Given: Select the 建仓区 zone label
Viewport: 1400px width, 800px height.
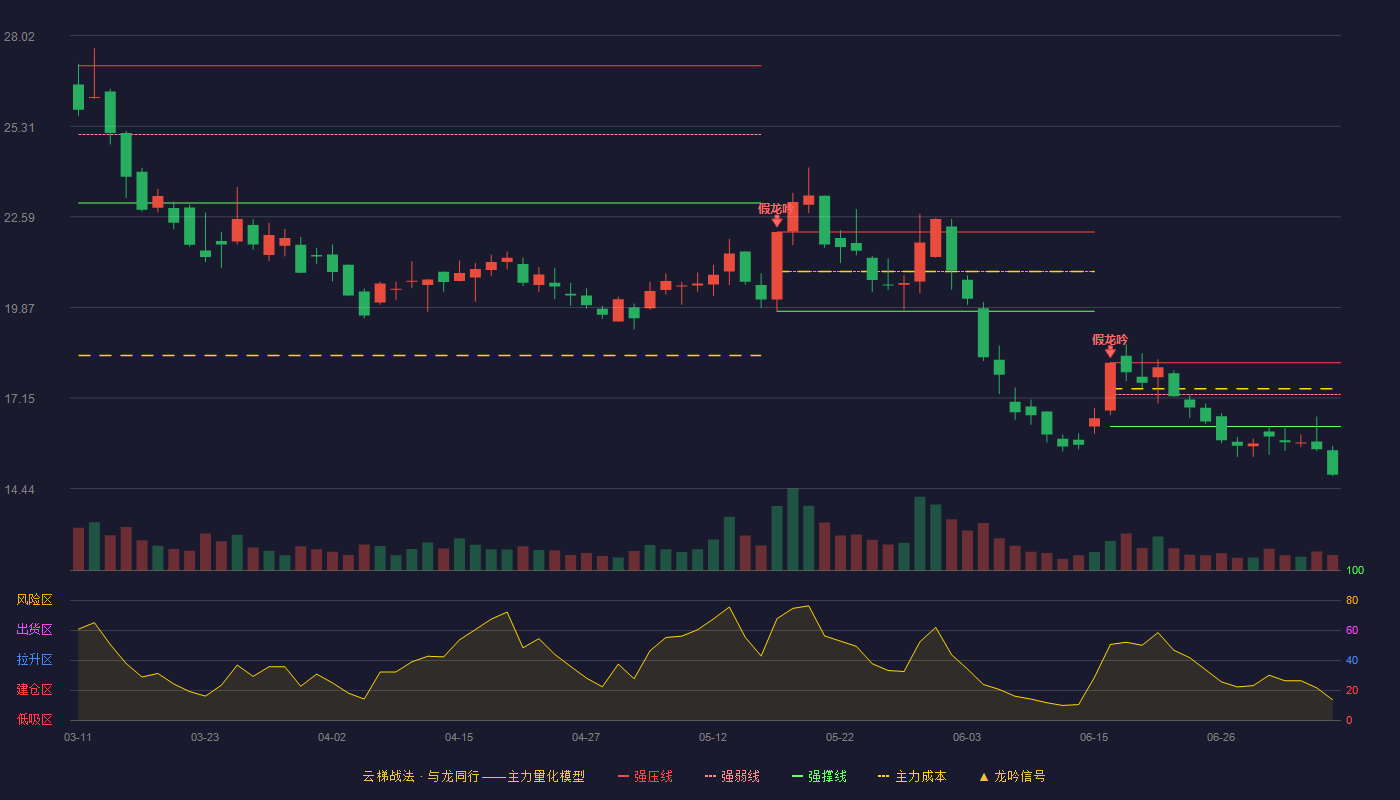Looking at the screenshot, I should tap(34, 690).
